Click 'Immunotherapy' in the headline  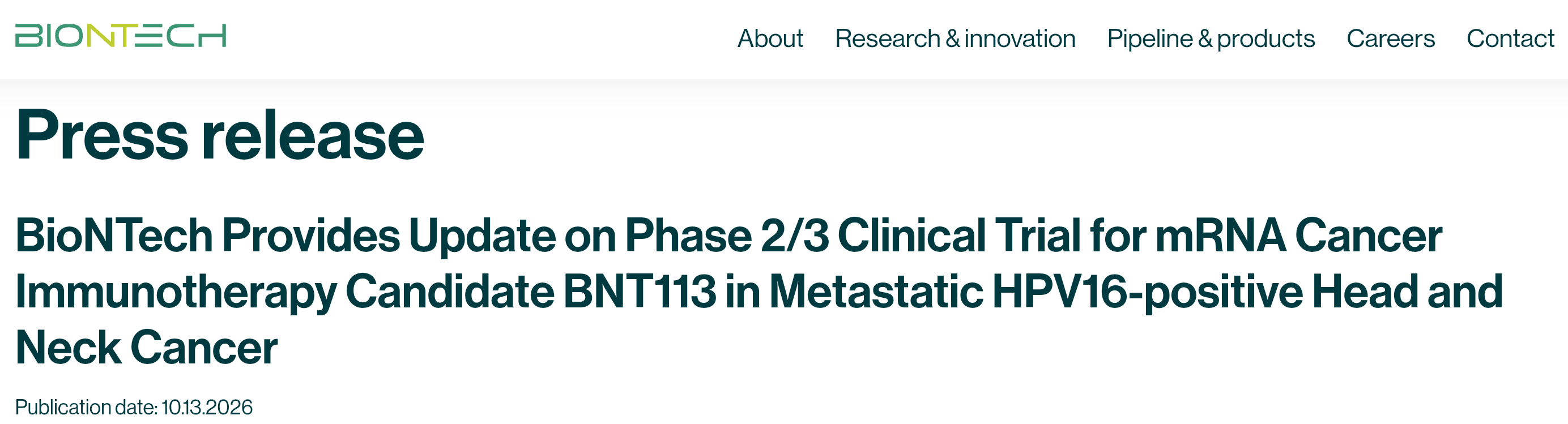[x=176, y=293]
